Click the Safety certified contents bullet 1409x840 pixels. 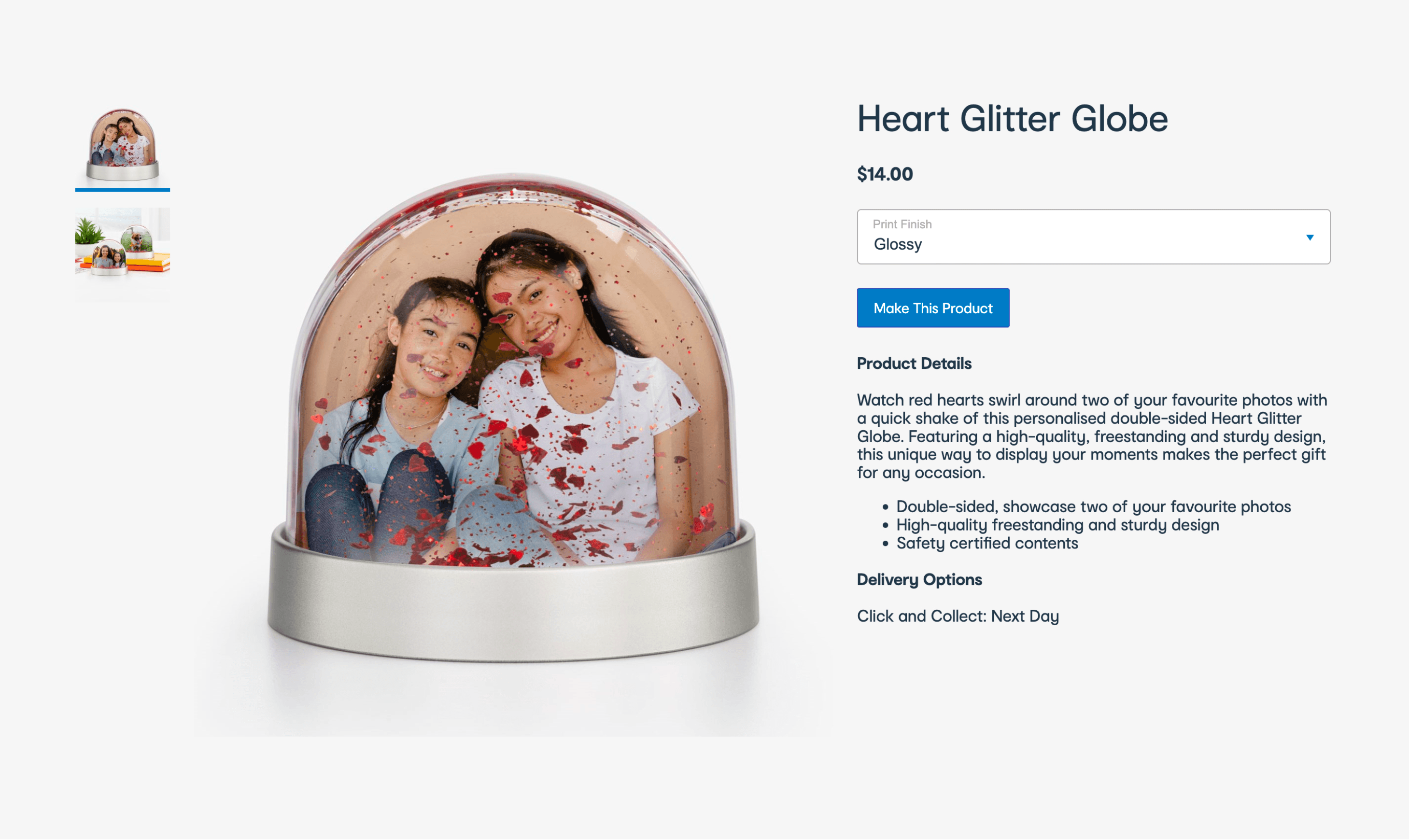pos(986,544)
